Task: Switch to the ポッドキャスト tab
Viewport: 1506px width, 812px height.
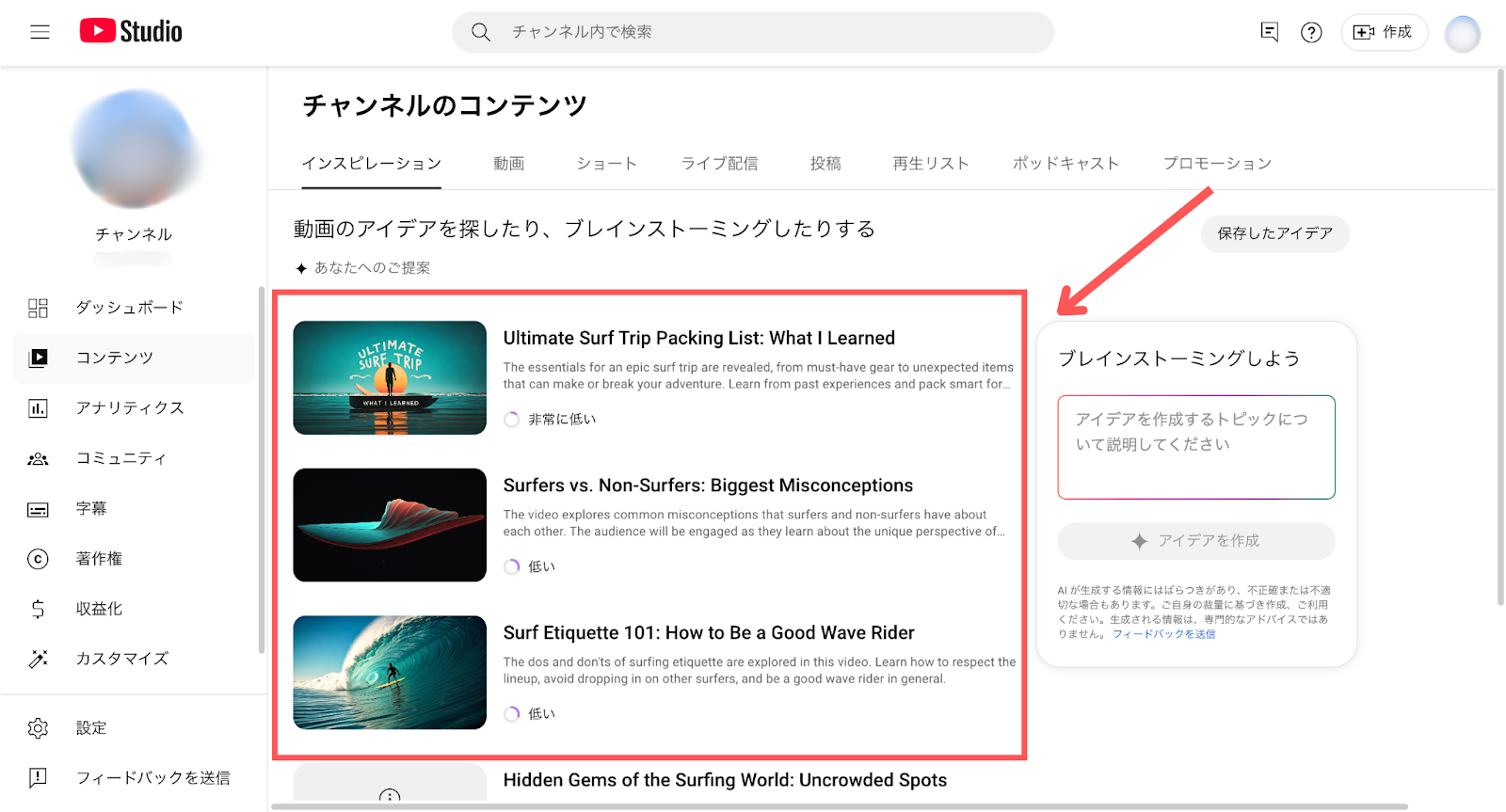Action: [1065, 164]
